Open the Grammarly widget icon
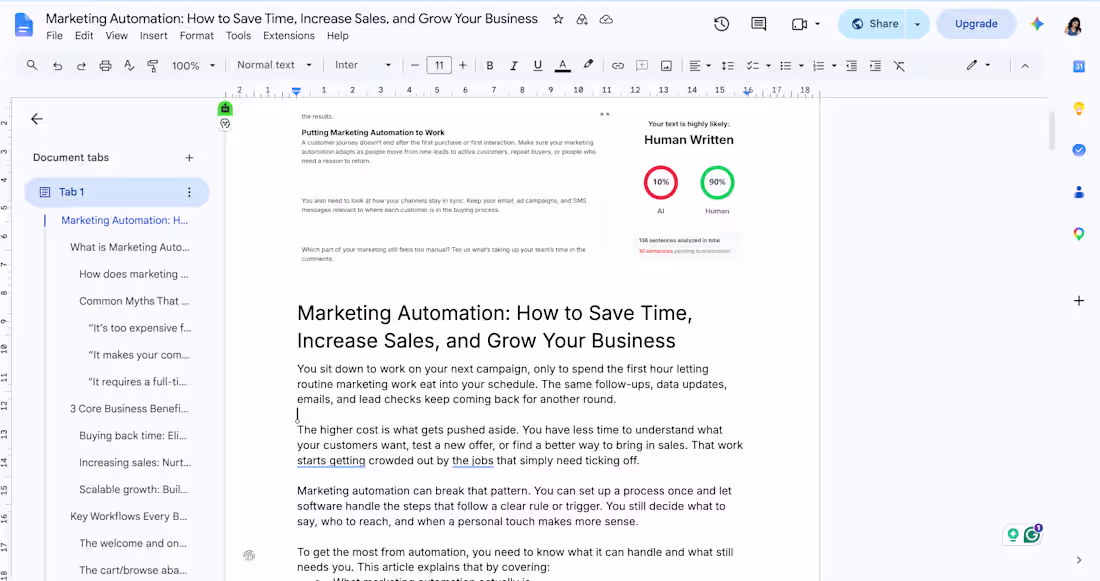This screenshot has height=581, width=1100. coord(1032,535)
